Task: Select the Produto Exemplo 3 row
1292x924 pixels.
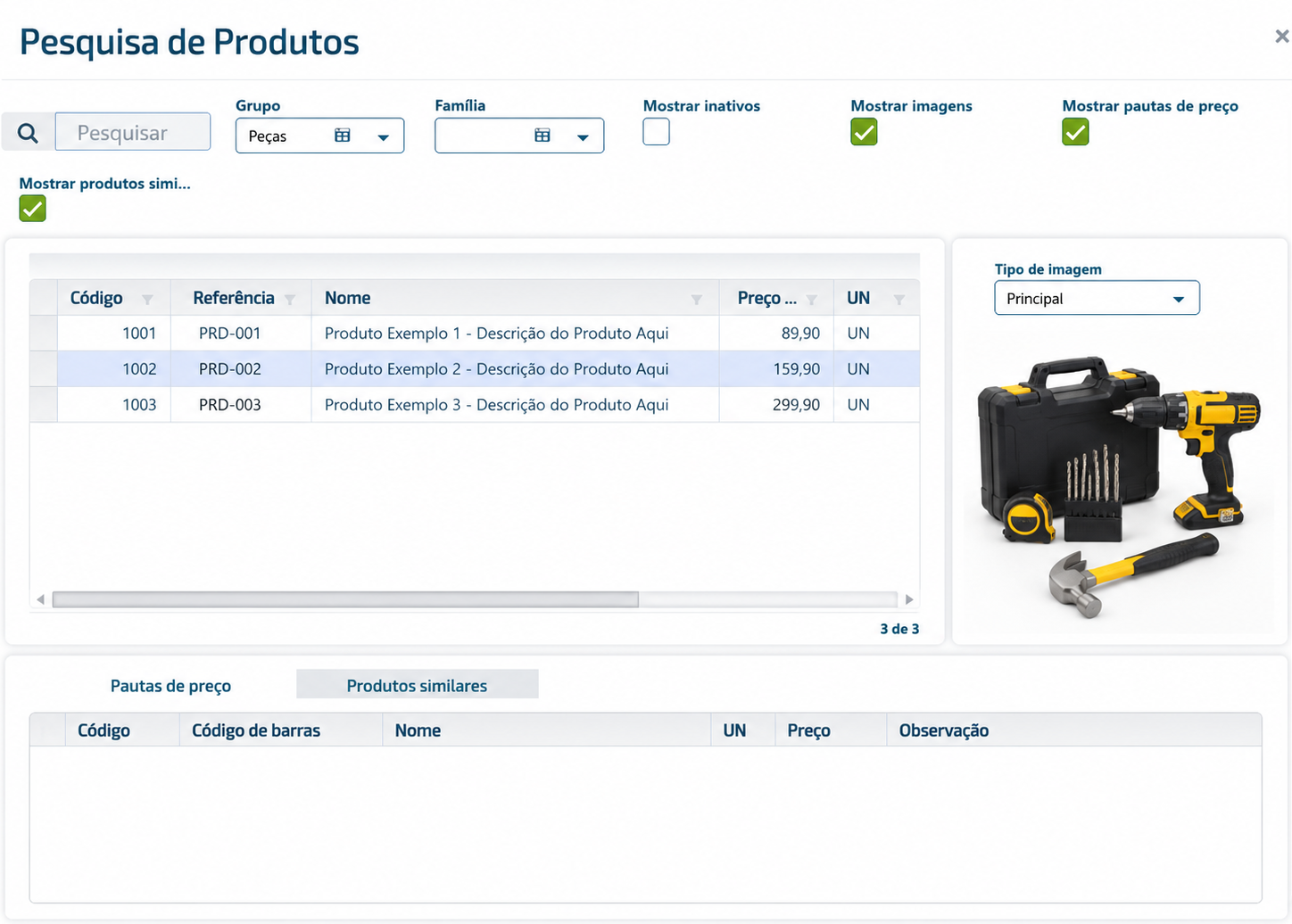Action: [x=475, y=405]
